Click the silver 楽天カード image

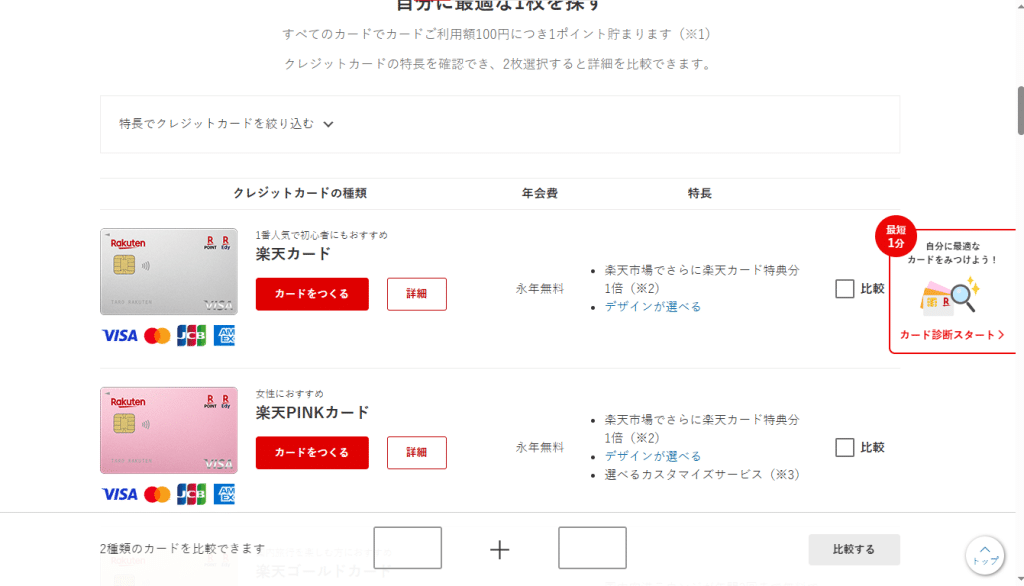(169, 271)
